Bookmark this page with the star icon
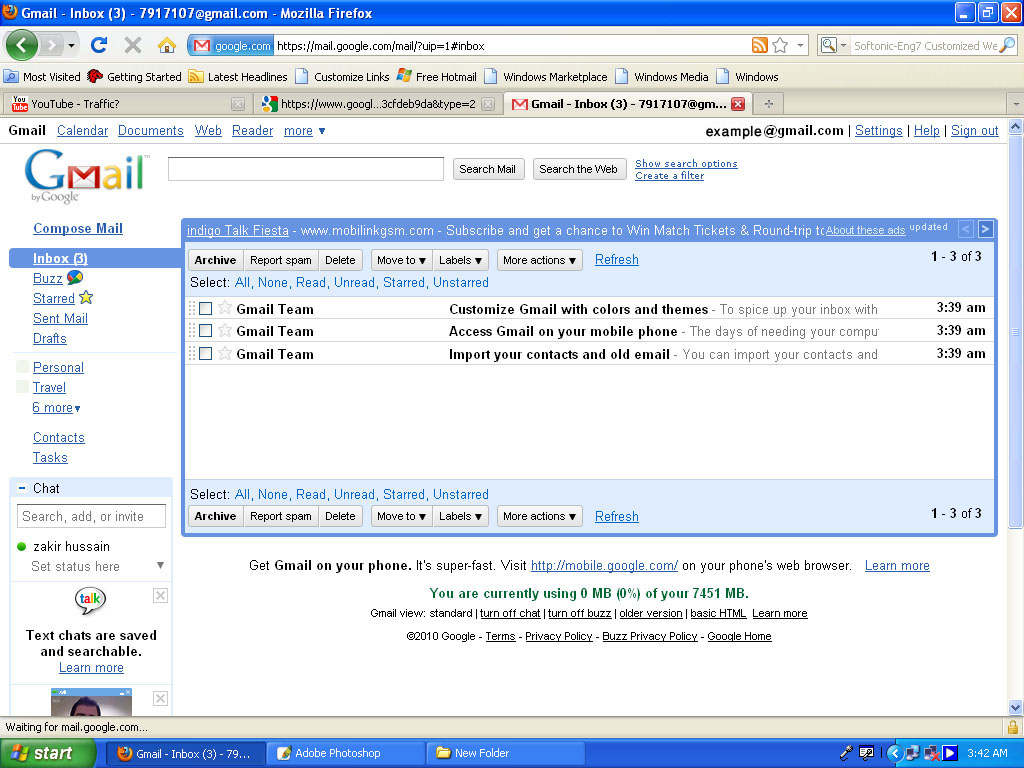 coord(780,45)
